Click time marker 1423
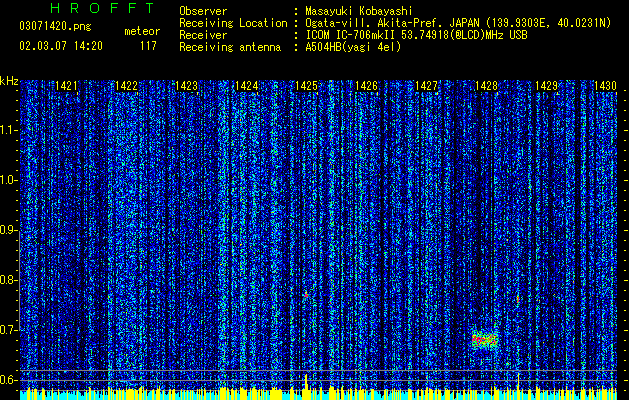The width and height of the screenshot is (629, 400). click(187, 86)
